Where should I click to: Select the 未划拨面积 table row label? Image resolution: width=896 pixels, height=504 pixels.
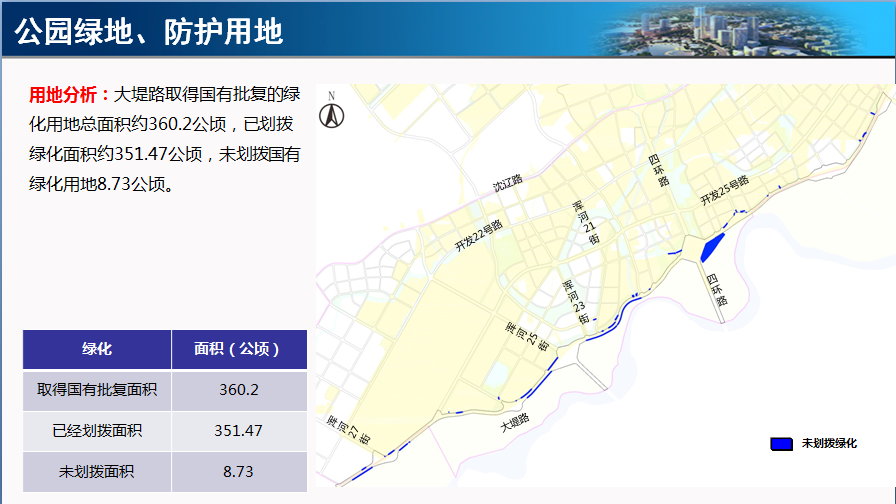tap(97, 472)
